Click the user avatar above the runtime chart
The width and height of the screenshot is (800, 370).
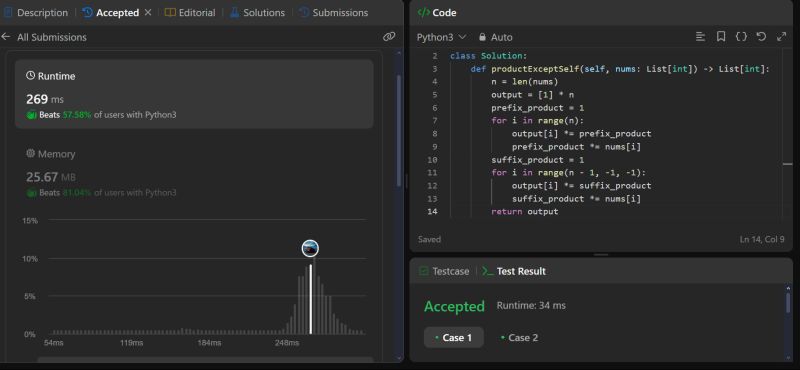(x=310, y=249)
